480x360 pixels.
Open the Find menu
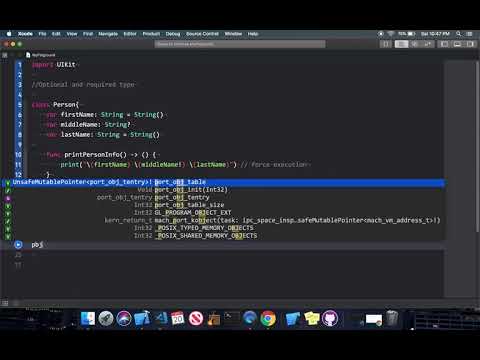pyautogui.click(x=88, y=34)
